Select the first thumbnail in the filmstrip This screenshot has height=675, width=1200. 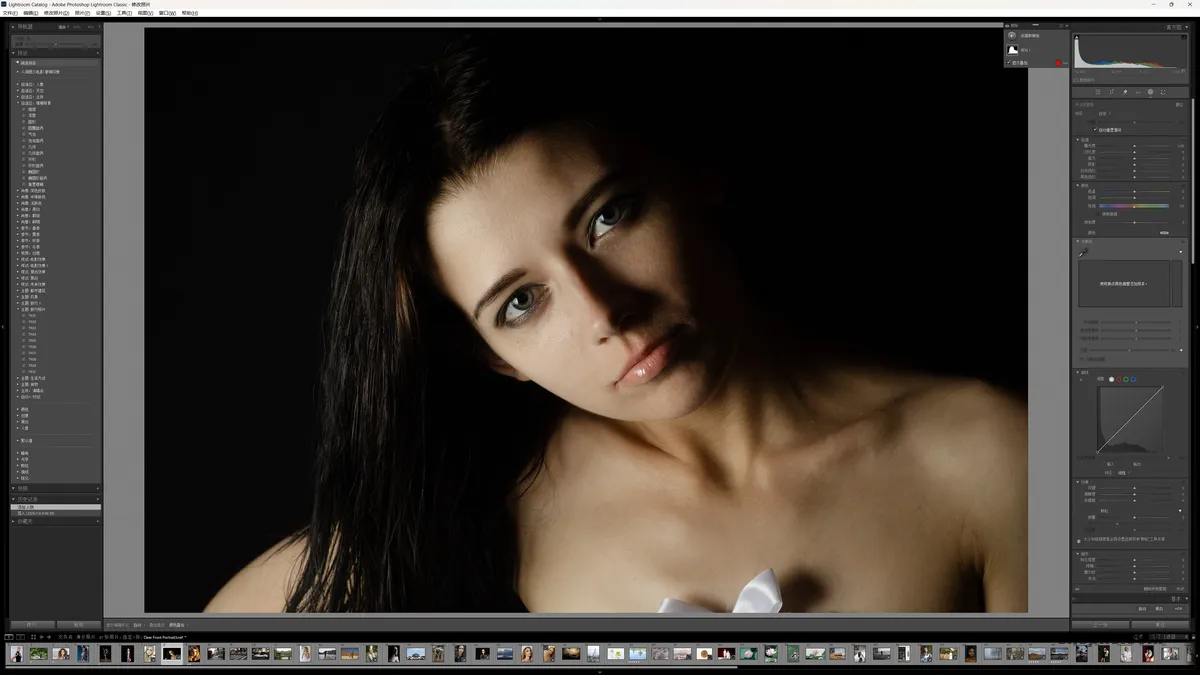tap(17, 653)
